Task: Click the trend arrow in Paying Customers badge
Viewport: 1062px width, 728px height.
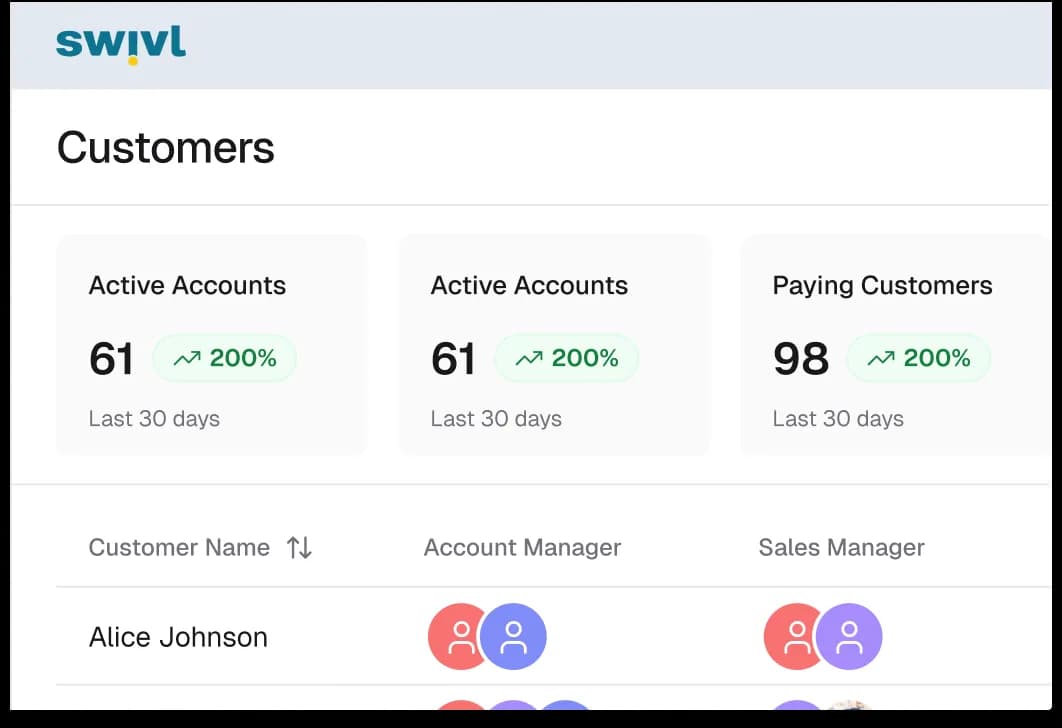Action: [x=882, y=357]
